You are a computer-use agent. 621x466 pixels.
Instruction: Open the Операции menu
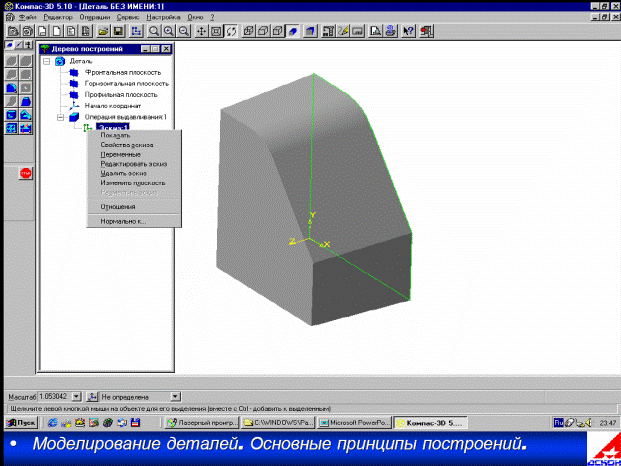pos(95,17)
